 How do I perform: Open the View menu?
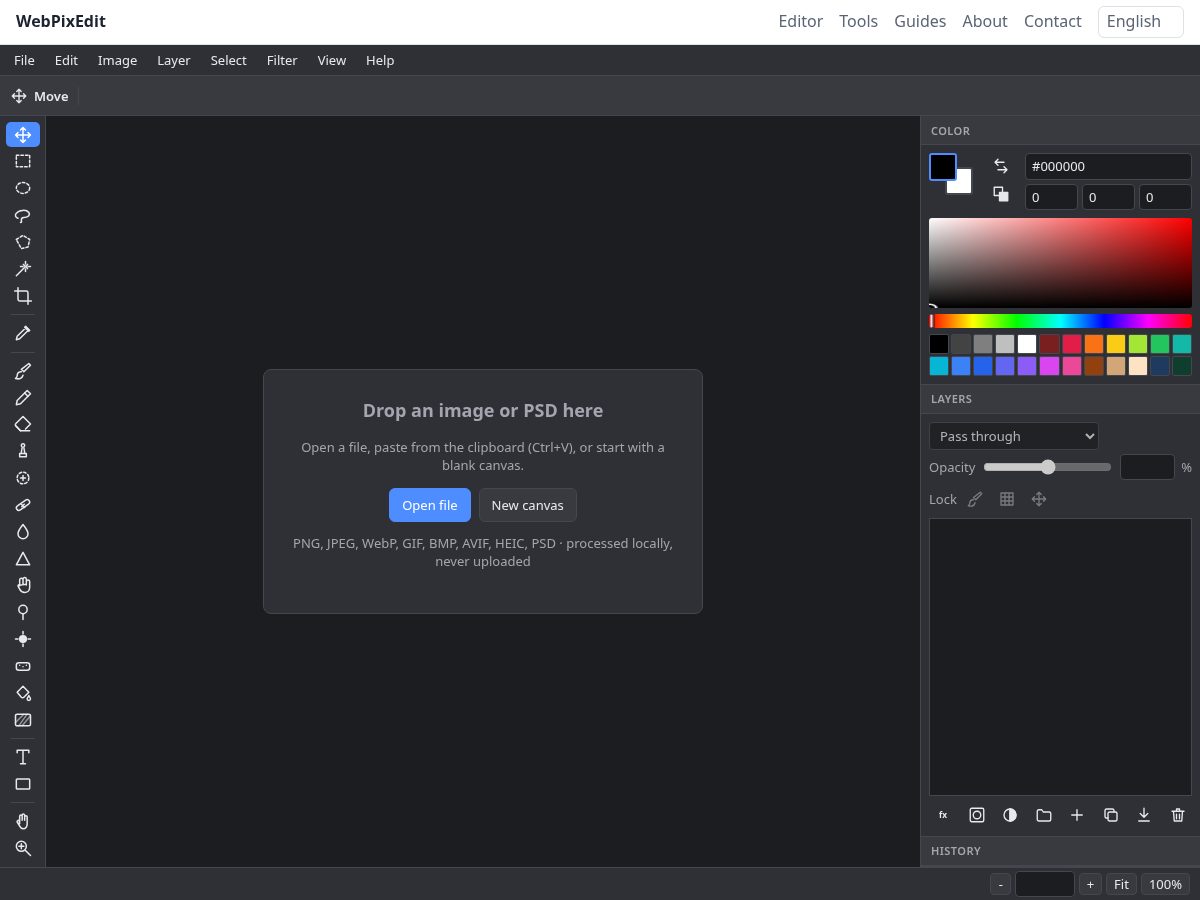332,60
